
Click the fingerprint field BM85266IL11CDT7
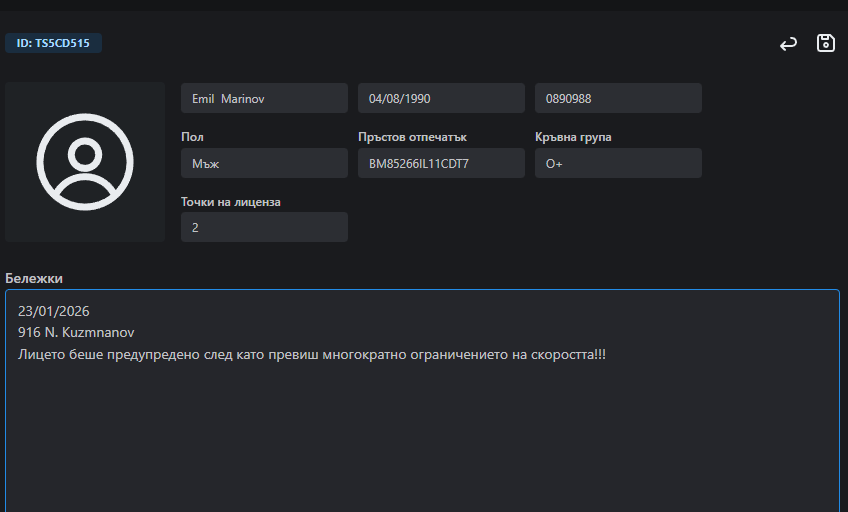(x=441, y=163)
